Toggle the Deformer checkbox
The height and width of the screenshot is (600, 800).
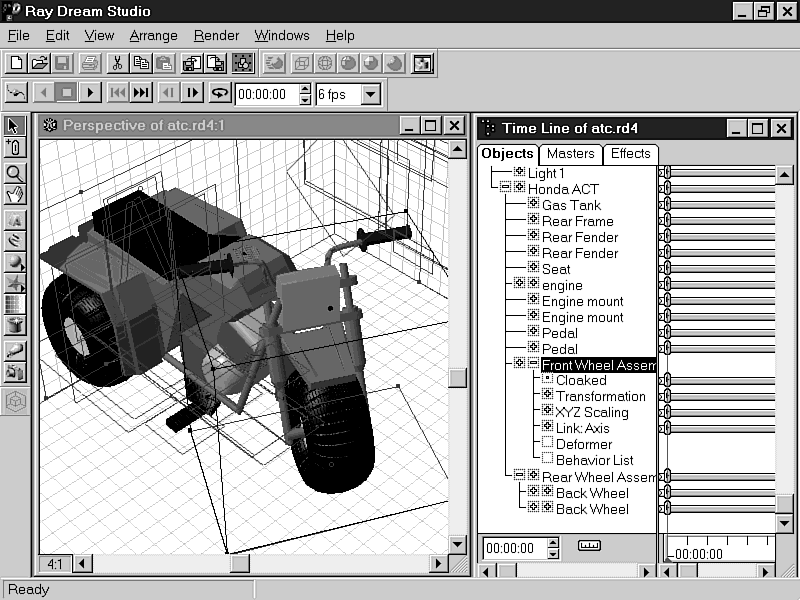pos(547,444)
